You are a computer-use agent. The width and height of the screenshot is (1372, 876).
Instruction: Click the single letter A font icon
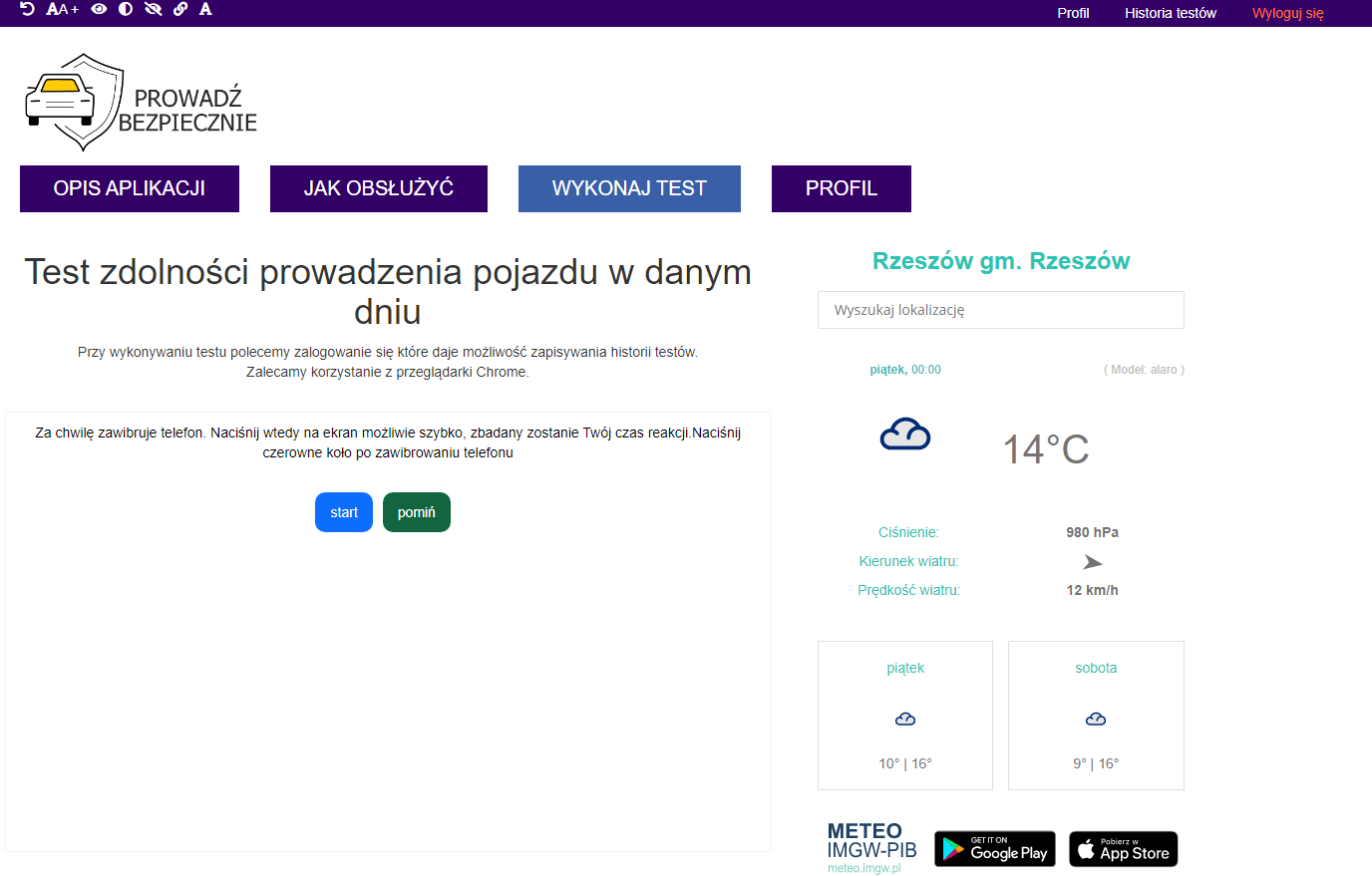pyautogui.click(x=205, y=9)
